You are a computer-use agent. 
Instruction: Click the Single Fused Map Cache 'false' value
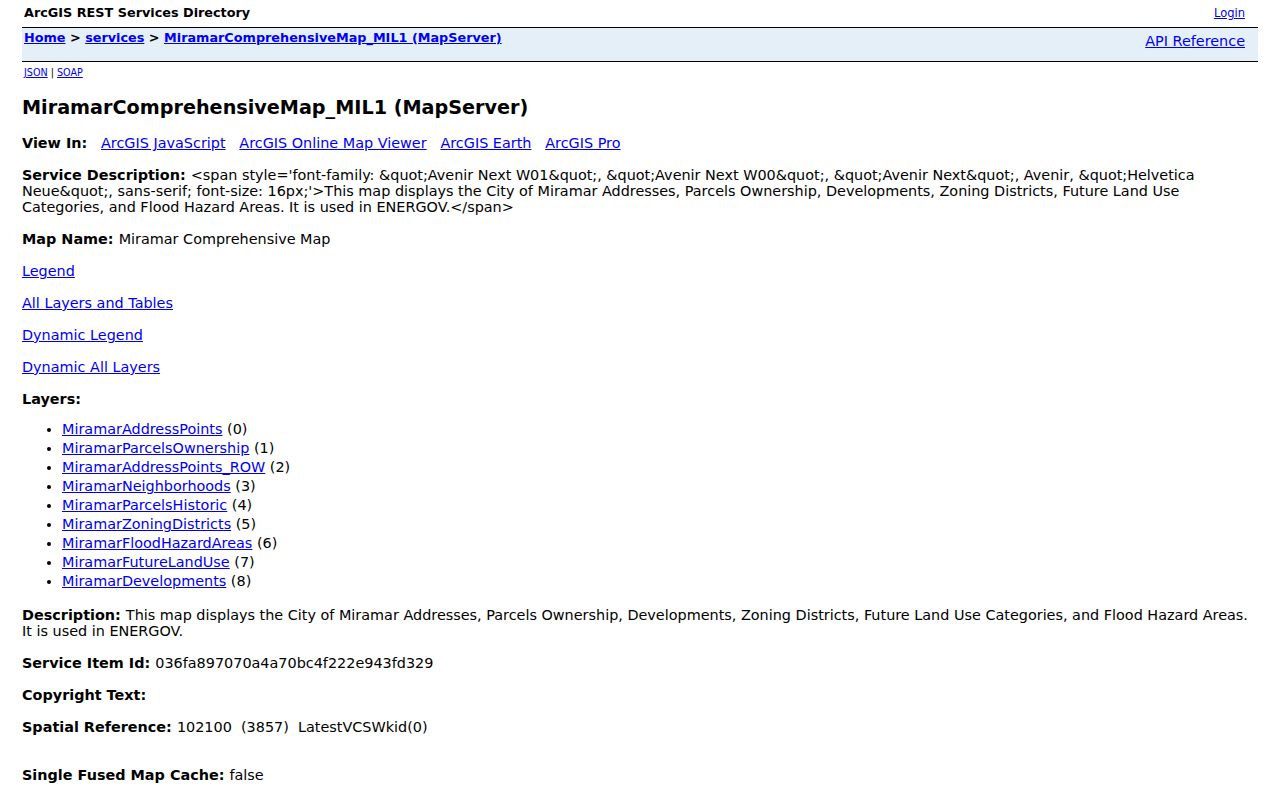pos(246,775)
